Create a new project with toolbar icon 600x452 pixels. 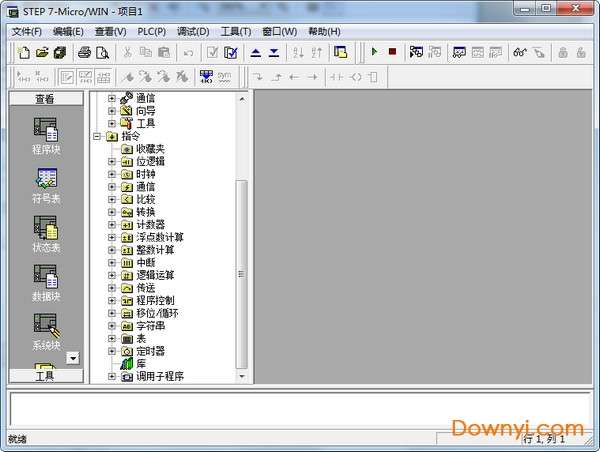pos(24,52)
